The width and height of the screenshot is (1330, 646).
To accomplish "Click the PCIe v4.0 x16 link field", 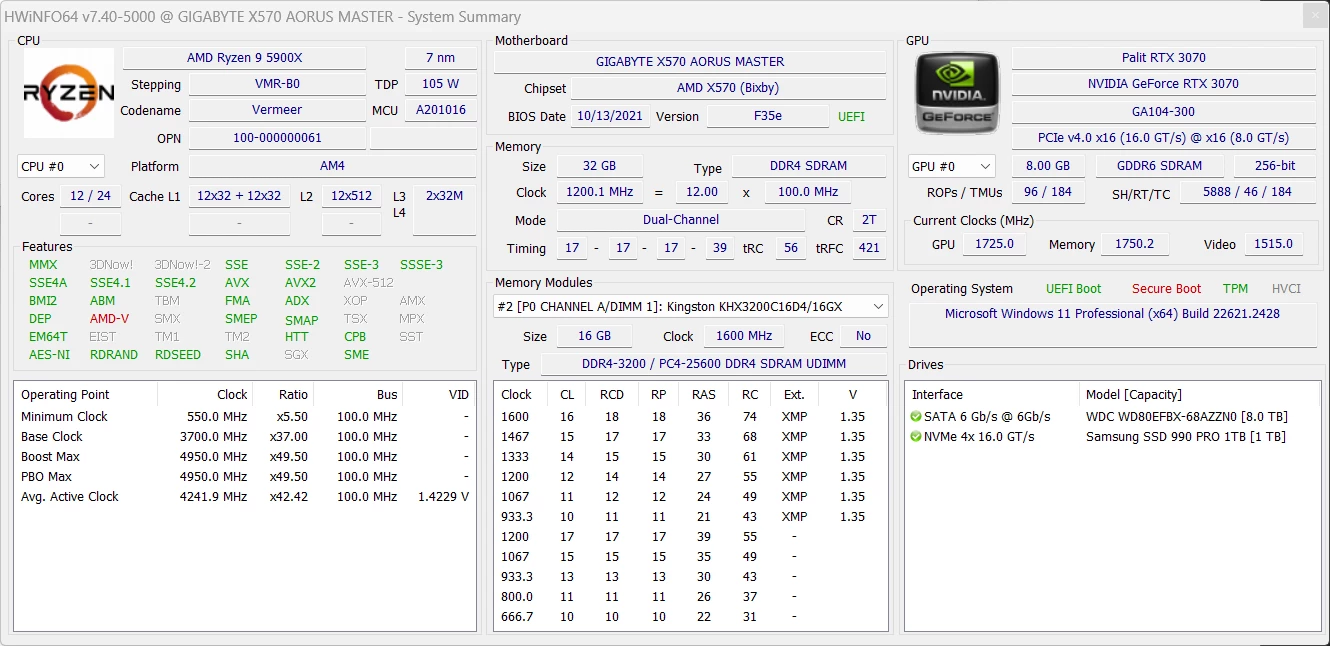I will click(x=1163, y=138).
